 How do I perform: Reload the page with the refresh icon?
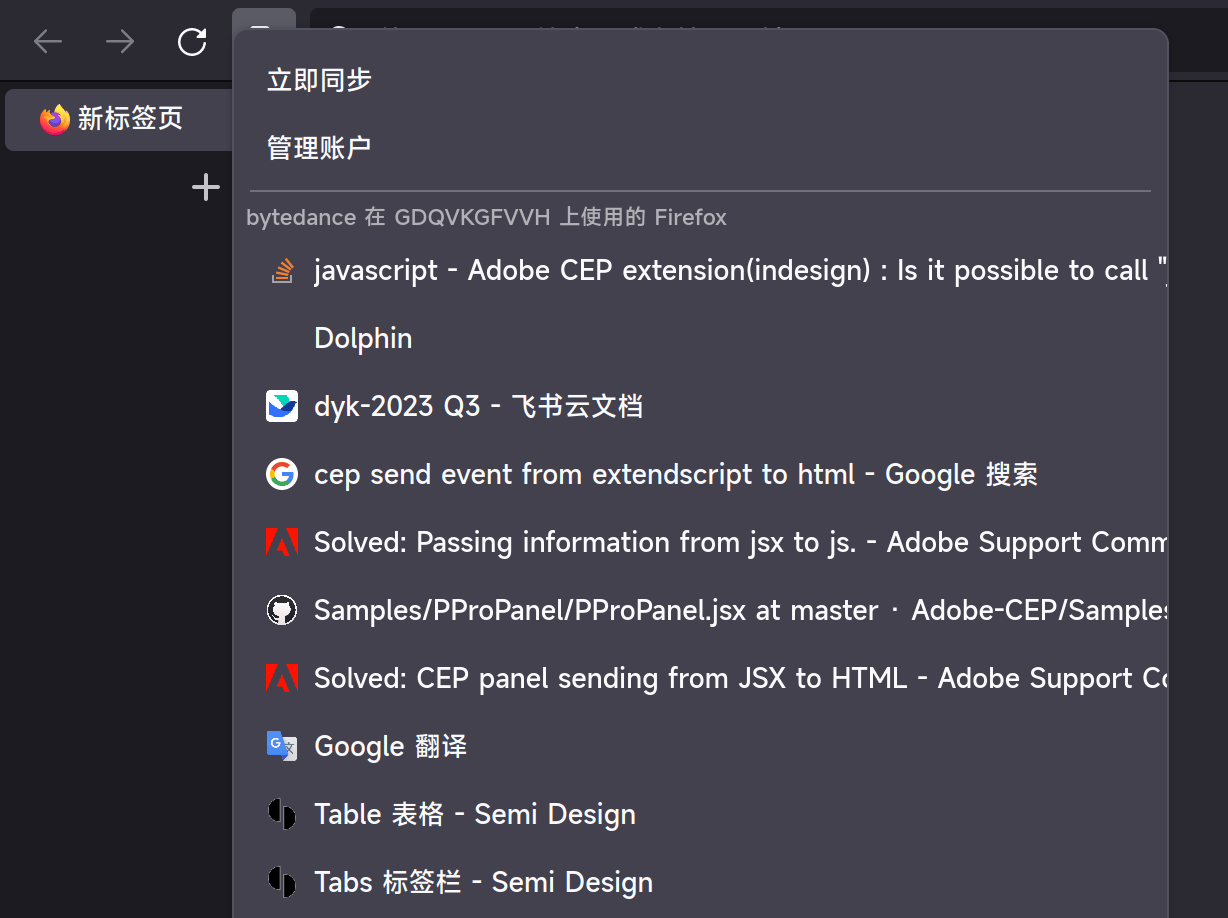click(x=192, y=41)
